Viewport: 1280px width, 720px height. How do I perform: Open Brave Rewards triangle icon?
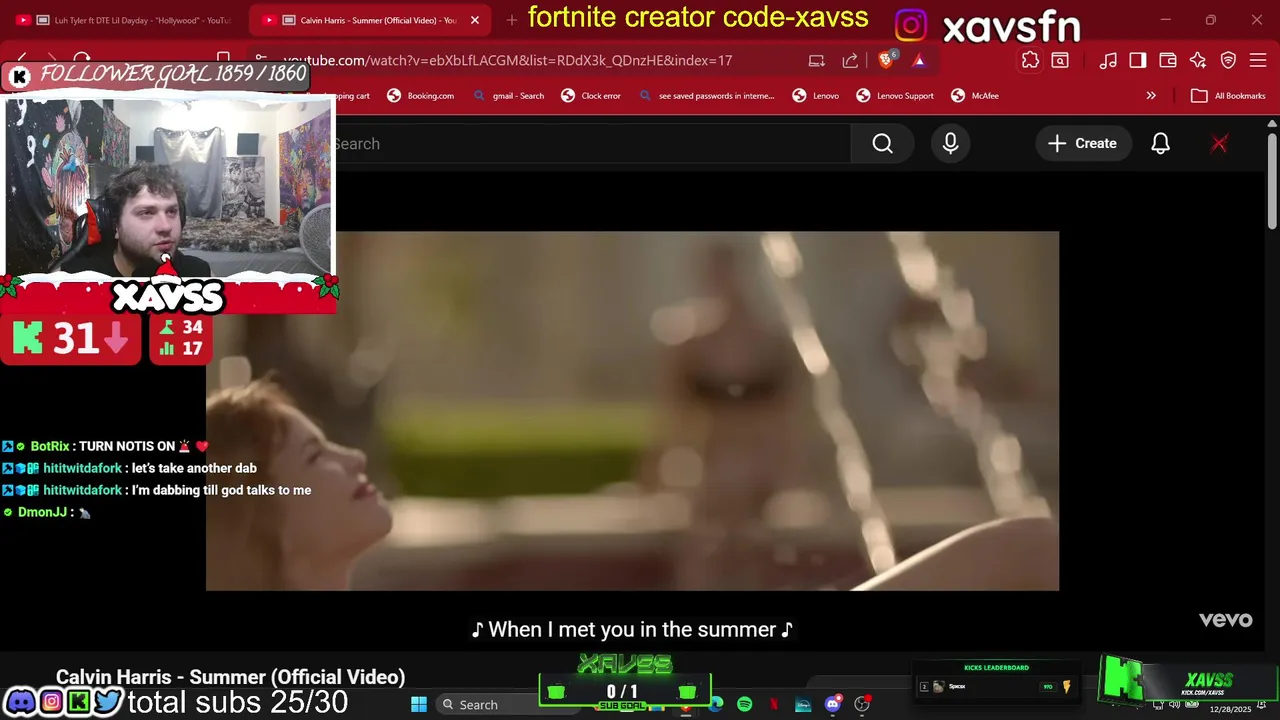tap(919, 60)
